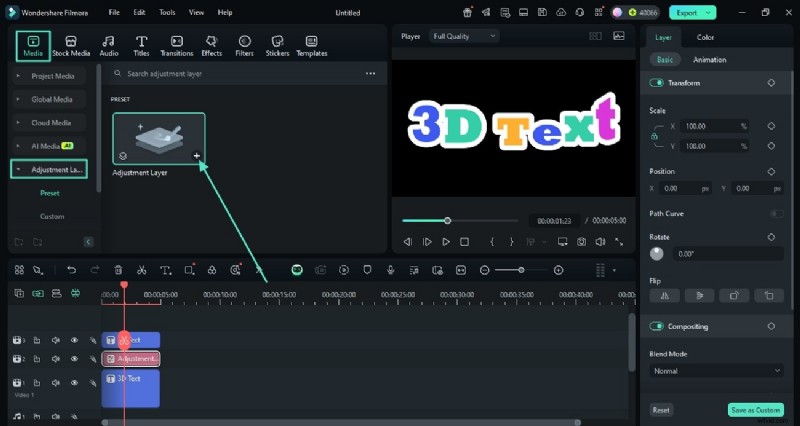800x426 pixels.
Task: Click the Reset button
Action: pyautogui.click(x=661, y=410)
